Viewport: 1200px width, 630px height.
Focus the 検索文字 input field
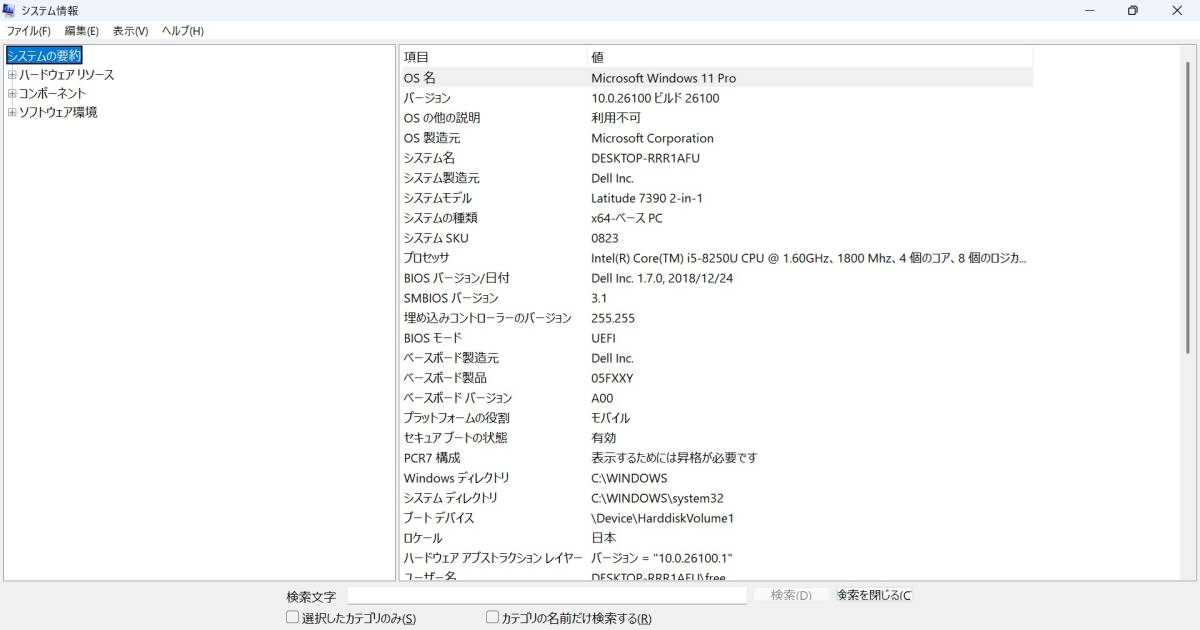point(547,595)
